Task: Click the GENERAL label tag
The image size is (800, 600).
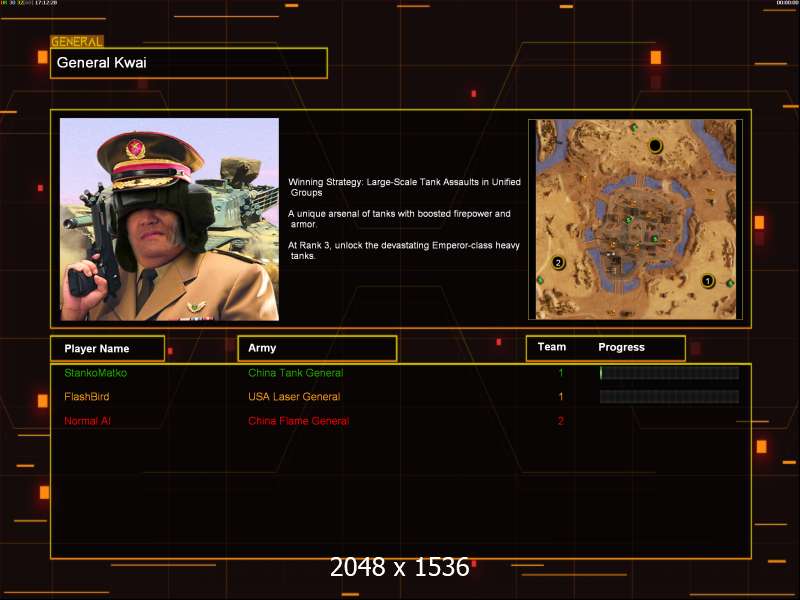Action: pyautogui.click(x=77, y=42)
